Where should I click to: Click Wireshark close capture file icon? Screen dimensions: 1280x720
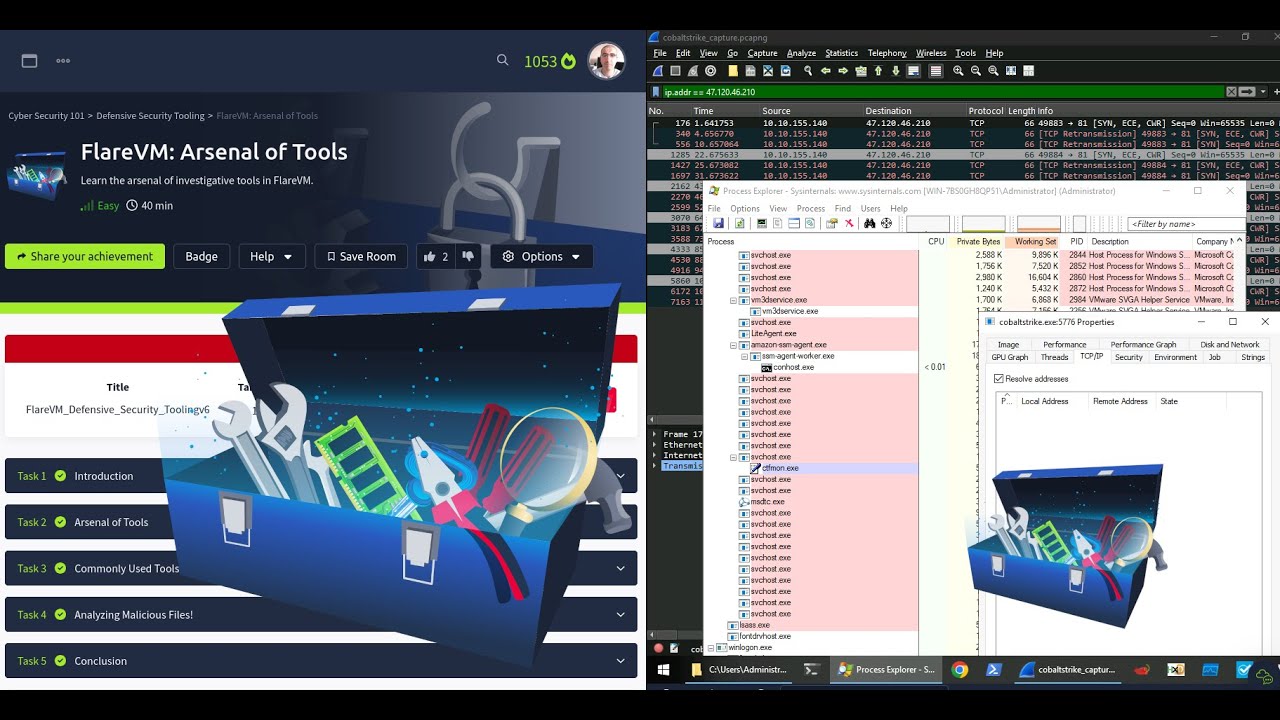[x=768, y=71]
